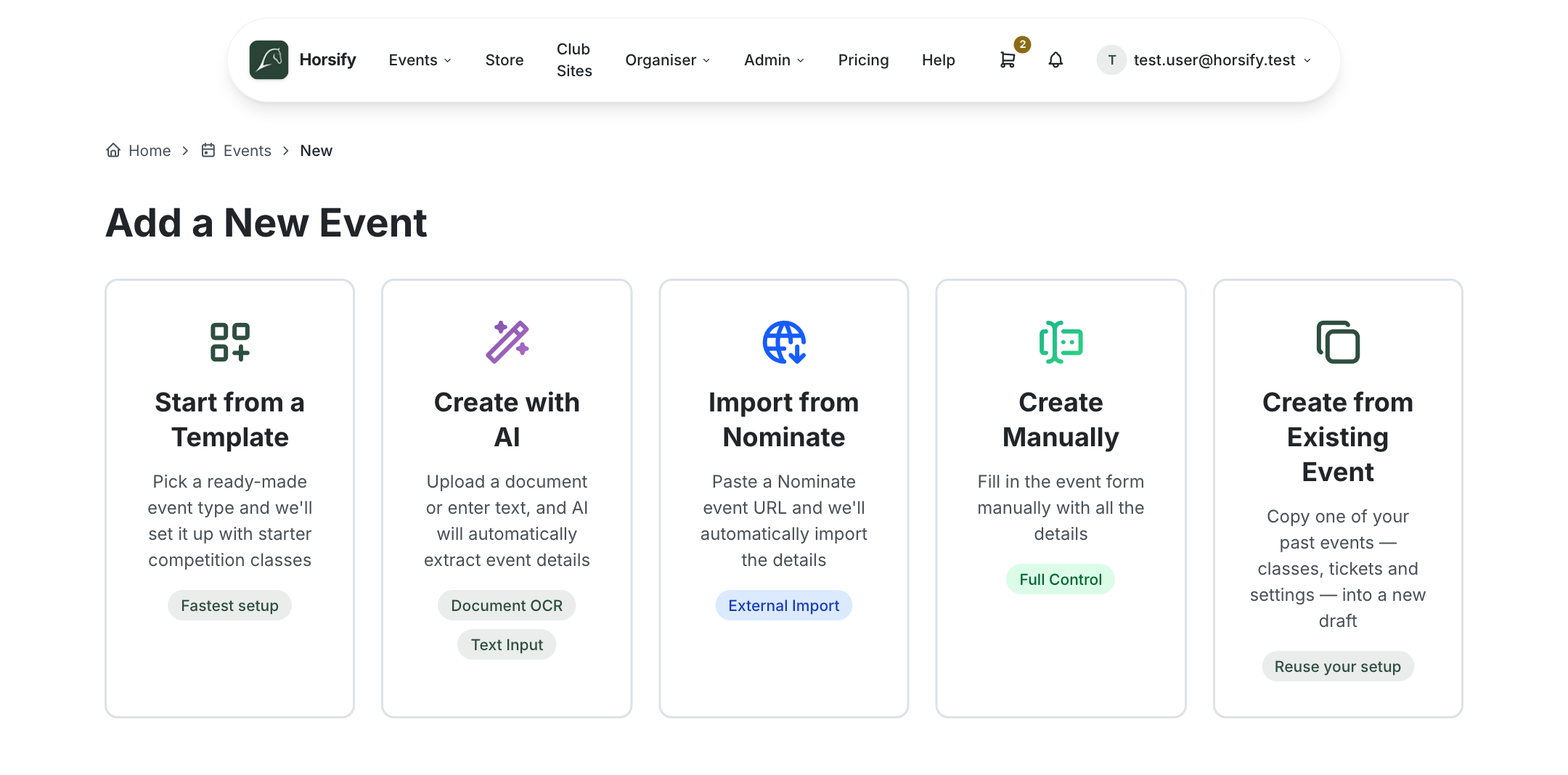Click 'Copy one of your past events' description
The width and height of the screenshot is (1568, 775).
coord(1338,568)
